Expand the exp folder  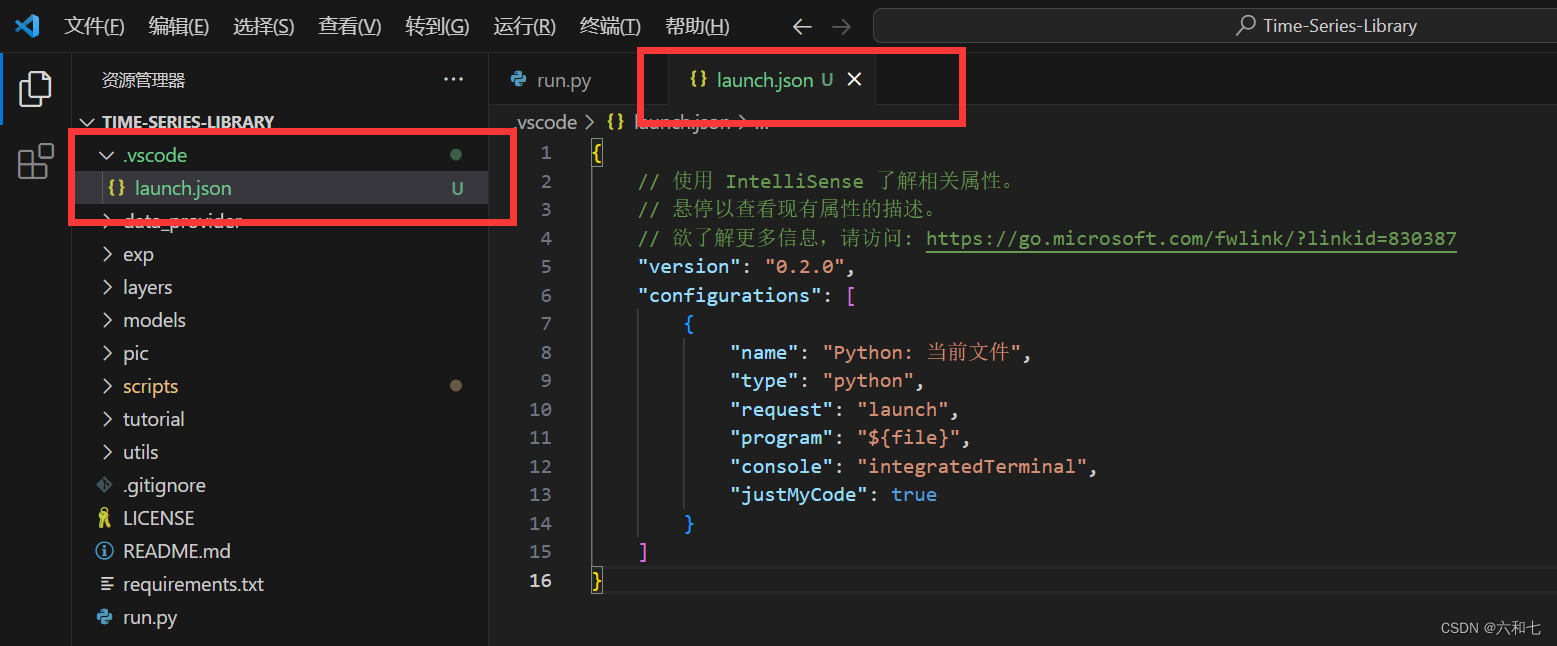tap(106, 254)
